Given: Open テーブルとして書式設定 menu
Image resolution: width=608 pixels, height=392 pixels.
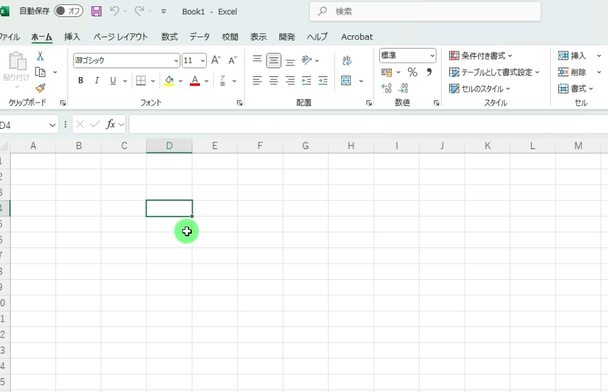Looking at the screenshot, I should click(x=494, y=72).
